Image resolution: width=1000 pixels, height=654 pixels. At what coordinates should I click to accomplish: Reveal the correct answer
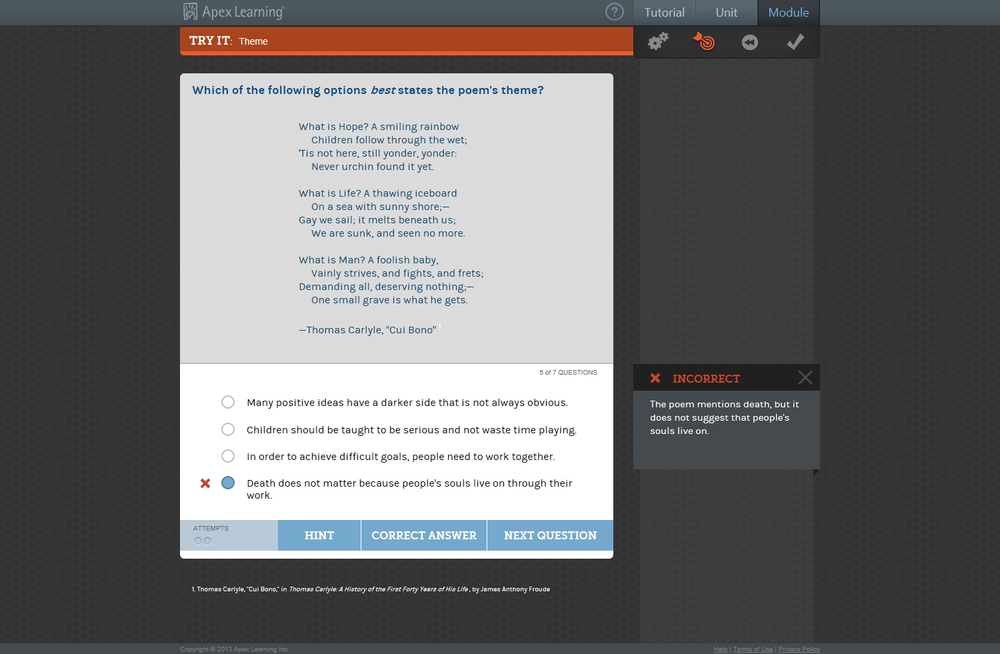click(x=423, y=535)
